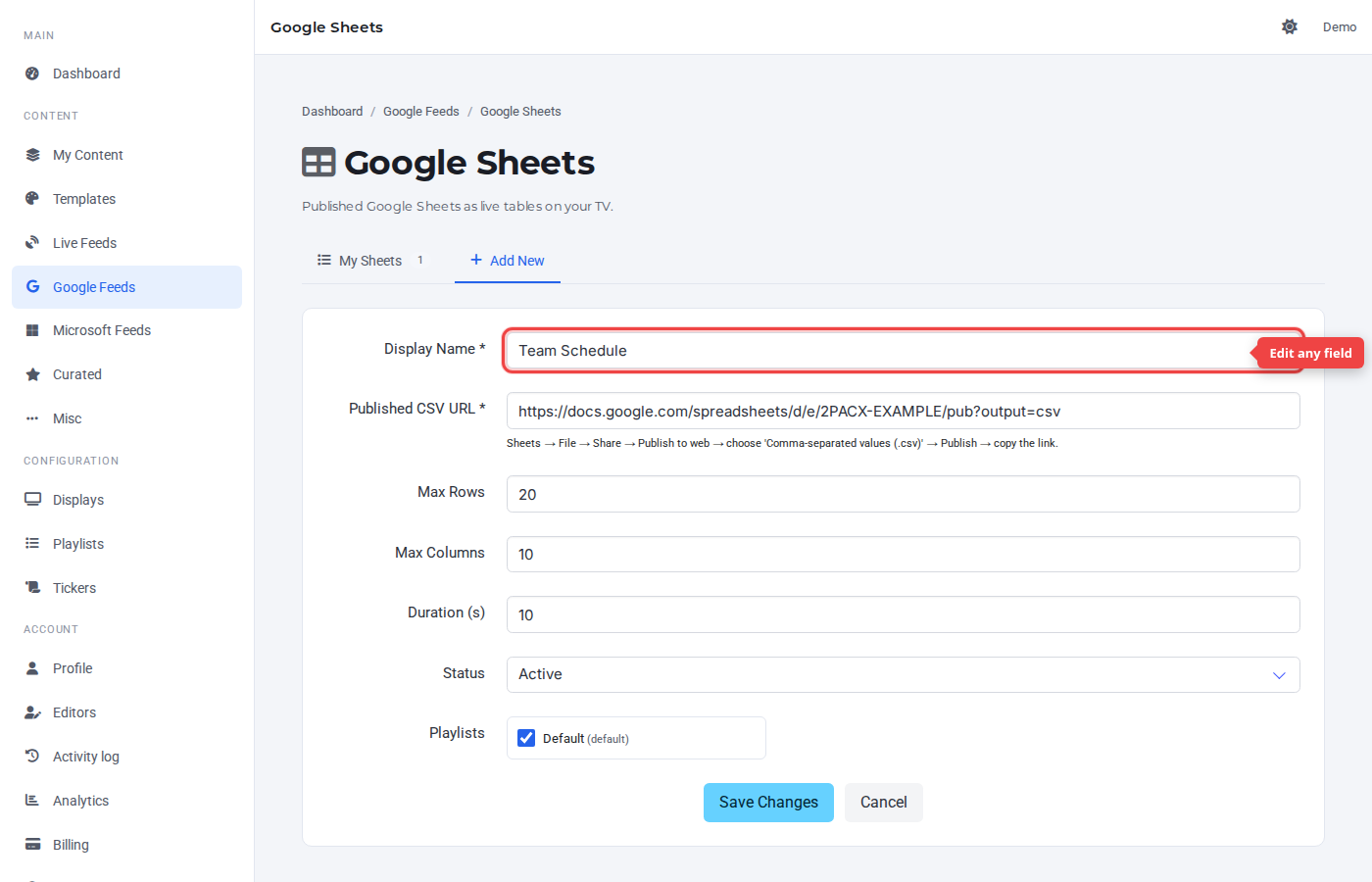Click the Playlists list icon in sidebar
1372x882 pixels.
tap(32, 544)
